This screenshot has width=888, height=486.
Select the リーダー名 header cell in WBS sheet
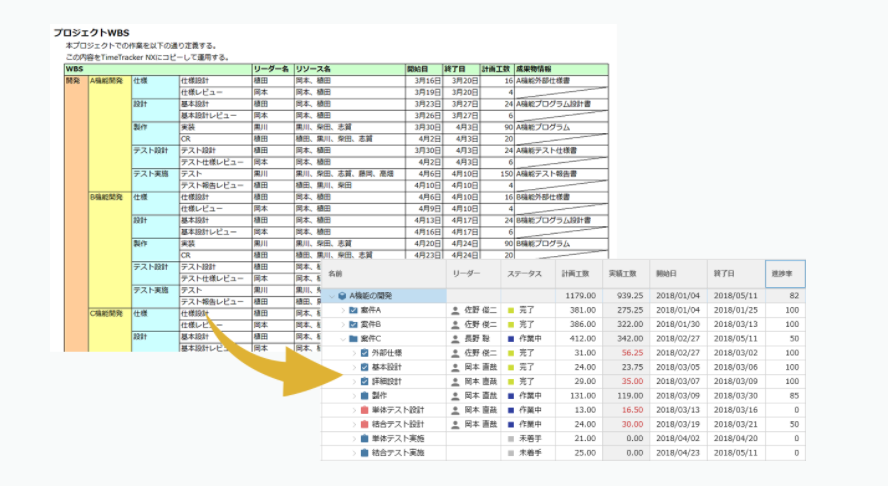click(273, 69)
